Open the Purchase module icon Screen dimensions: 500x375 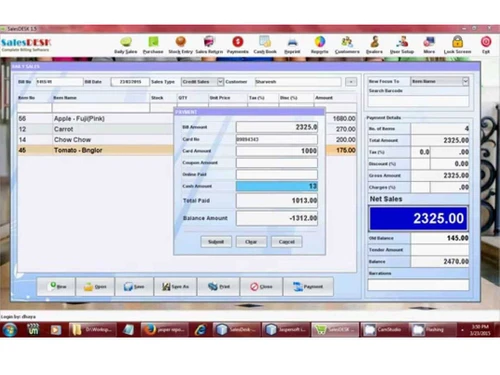[x=153, y=45]
